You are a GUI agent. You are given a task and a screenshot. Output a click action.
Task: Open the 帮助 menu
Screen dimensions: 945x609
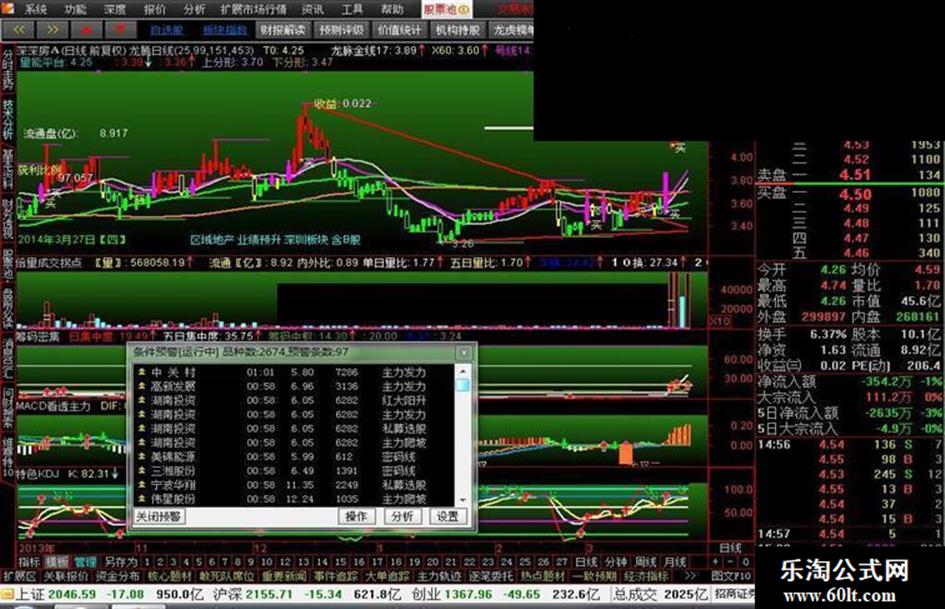392,9
